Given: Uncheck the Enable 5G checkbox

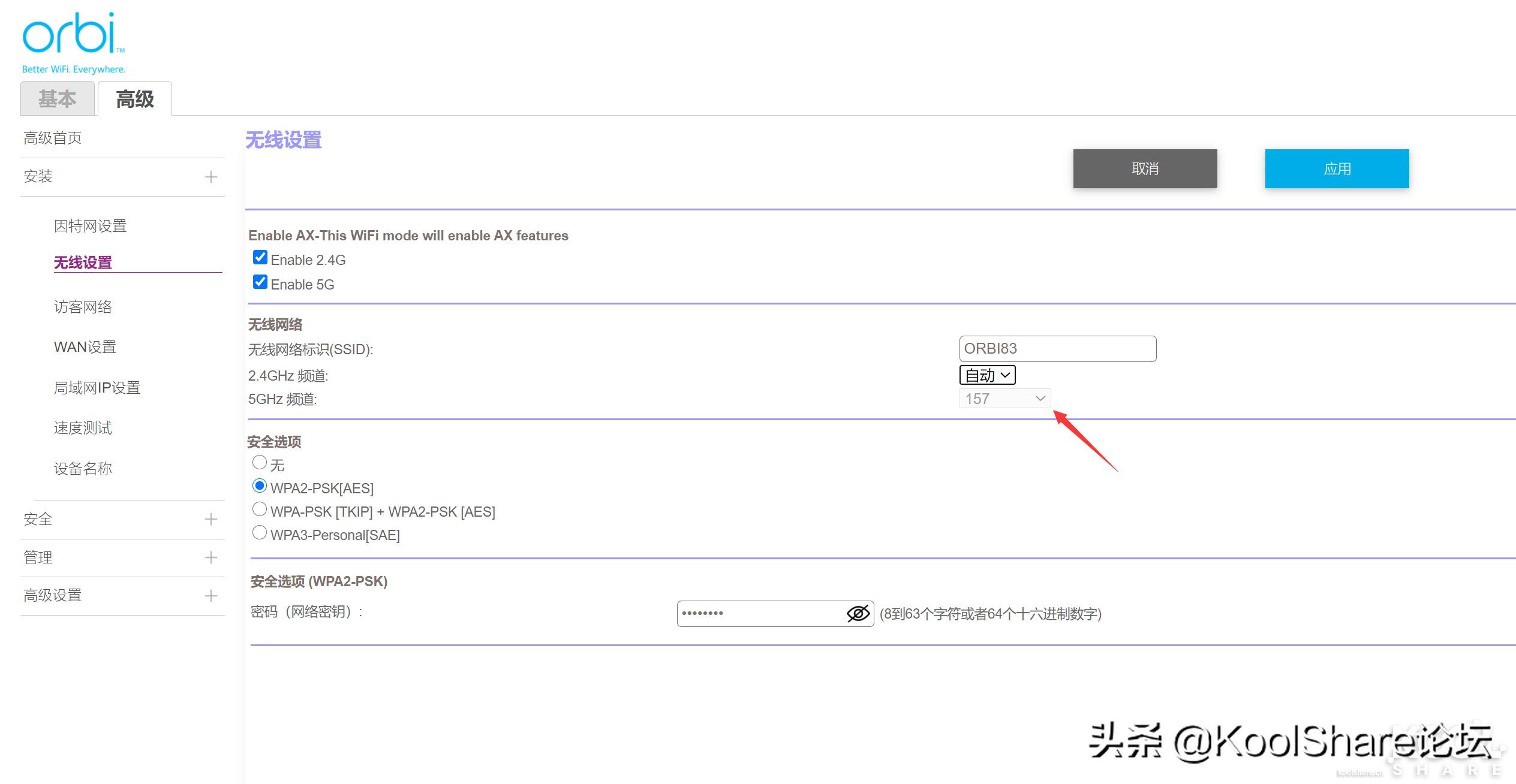Looking at the screenshot, I should [x=260, y=282].
